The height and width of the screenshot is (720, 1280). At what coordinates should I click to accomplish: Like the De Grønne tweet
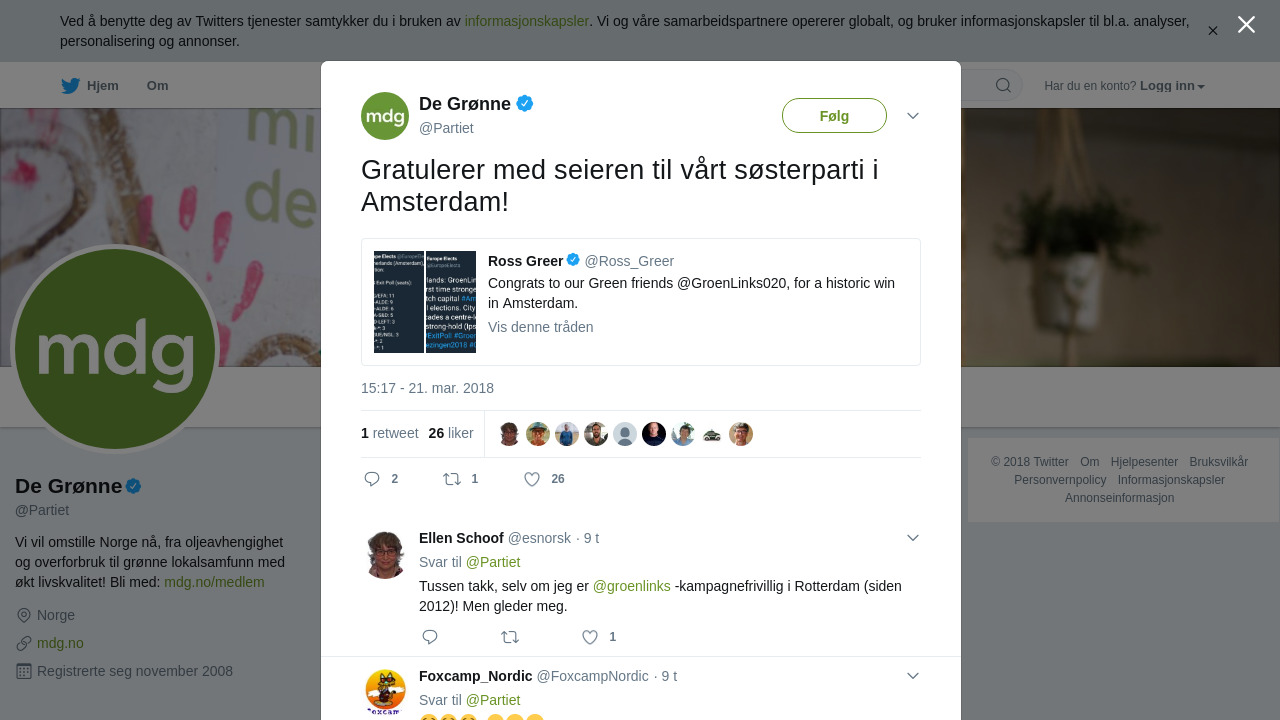[532, 479]
